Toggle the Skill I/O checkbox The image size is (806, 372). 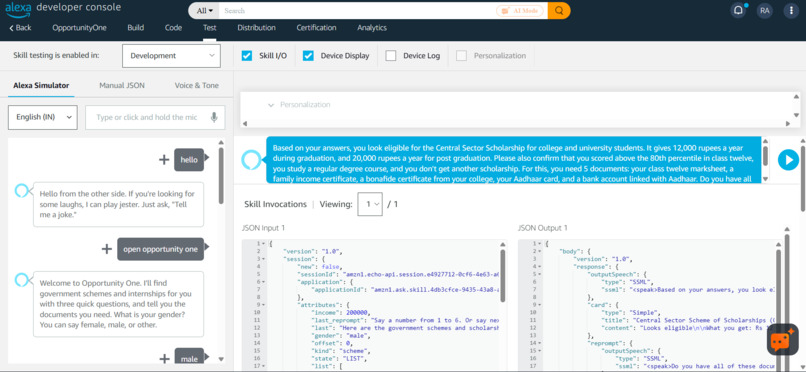point(247,55)
